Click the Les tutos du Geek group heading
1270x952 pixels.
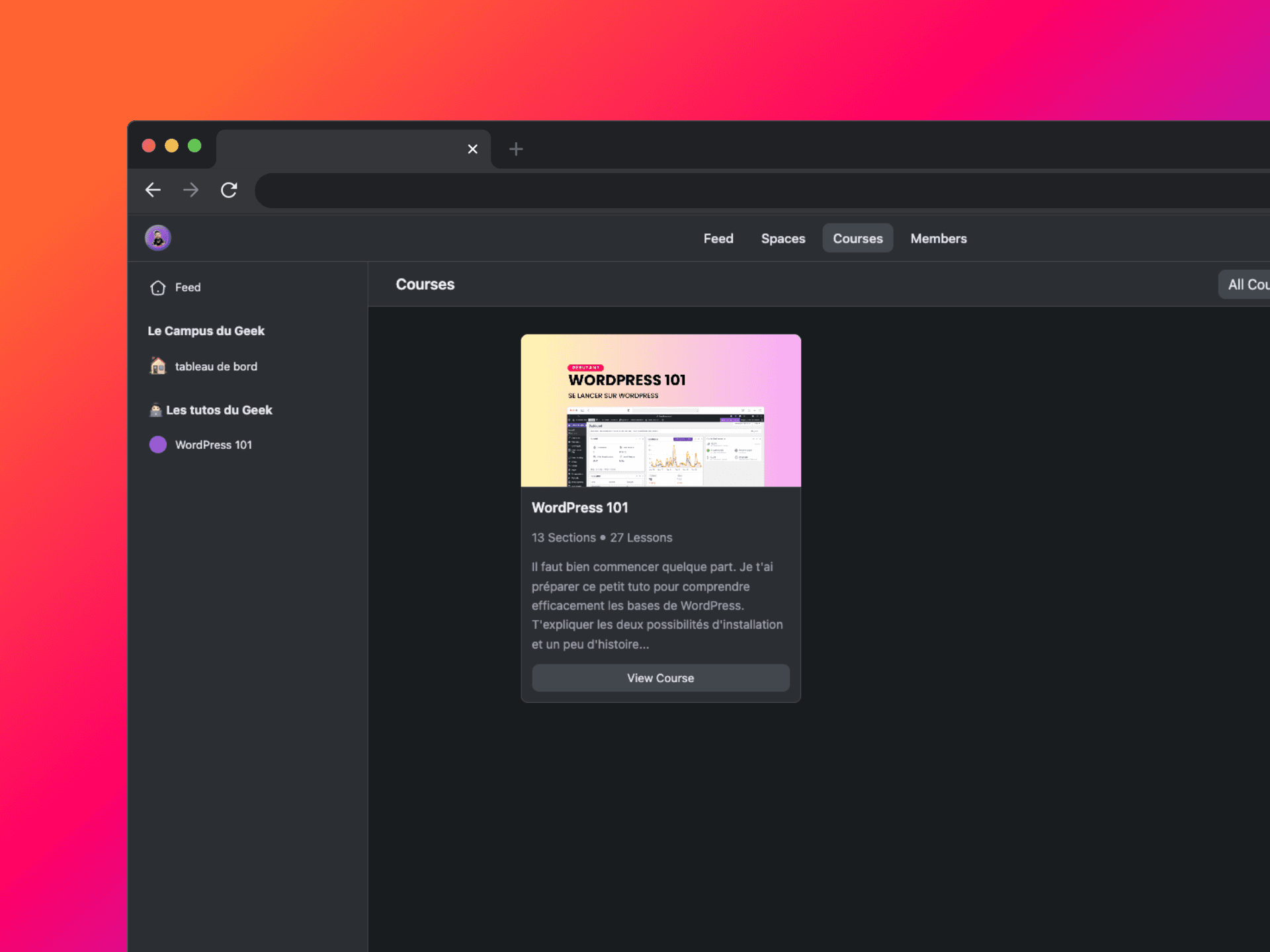219,410
